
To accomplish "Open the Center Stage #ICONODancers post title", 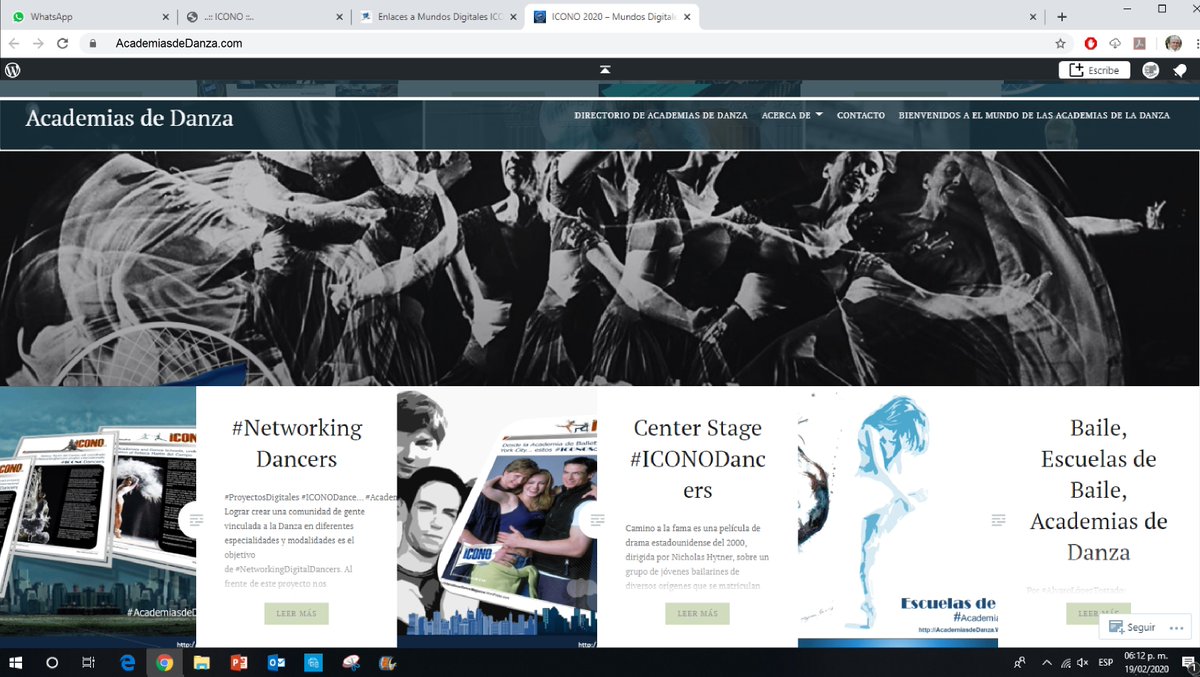I will point(697,459).
